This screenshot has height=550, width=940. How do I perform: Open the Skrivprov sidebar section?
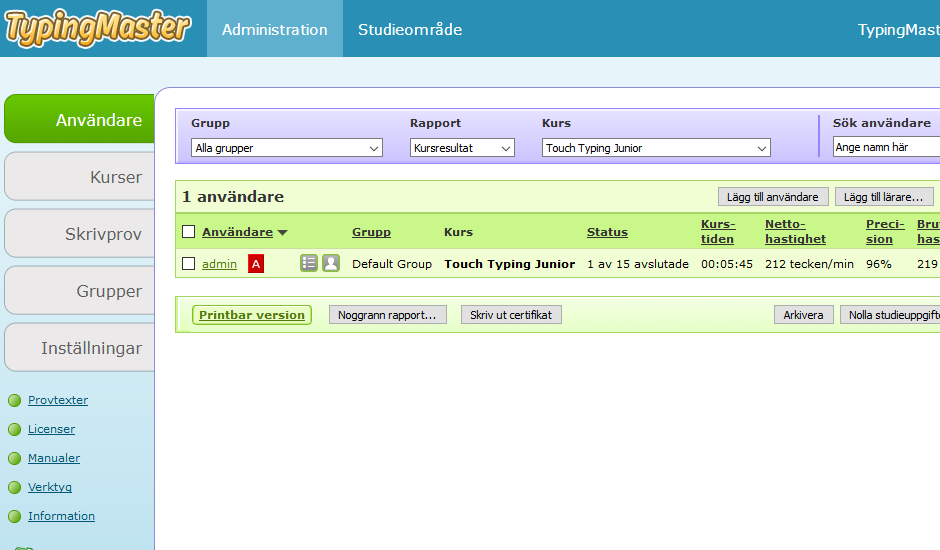(x=79, y=233)
